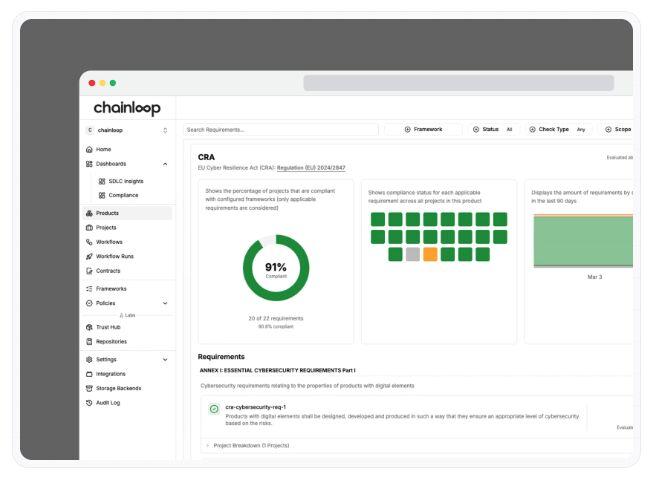
Task: Click the Dashboards grid icon
Action: coord(89,164)
